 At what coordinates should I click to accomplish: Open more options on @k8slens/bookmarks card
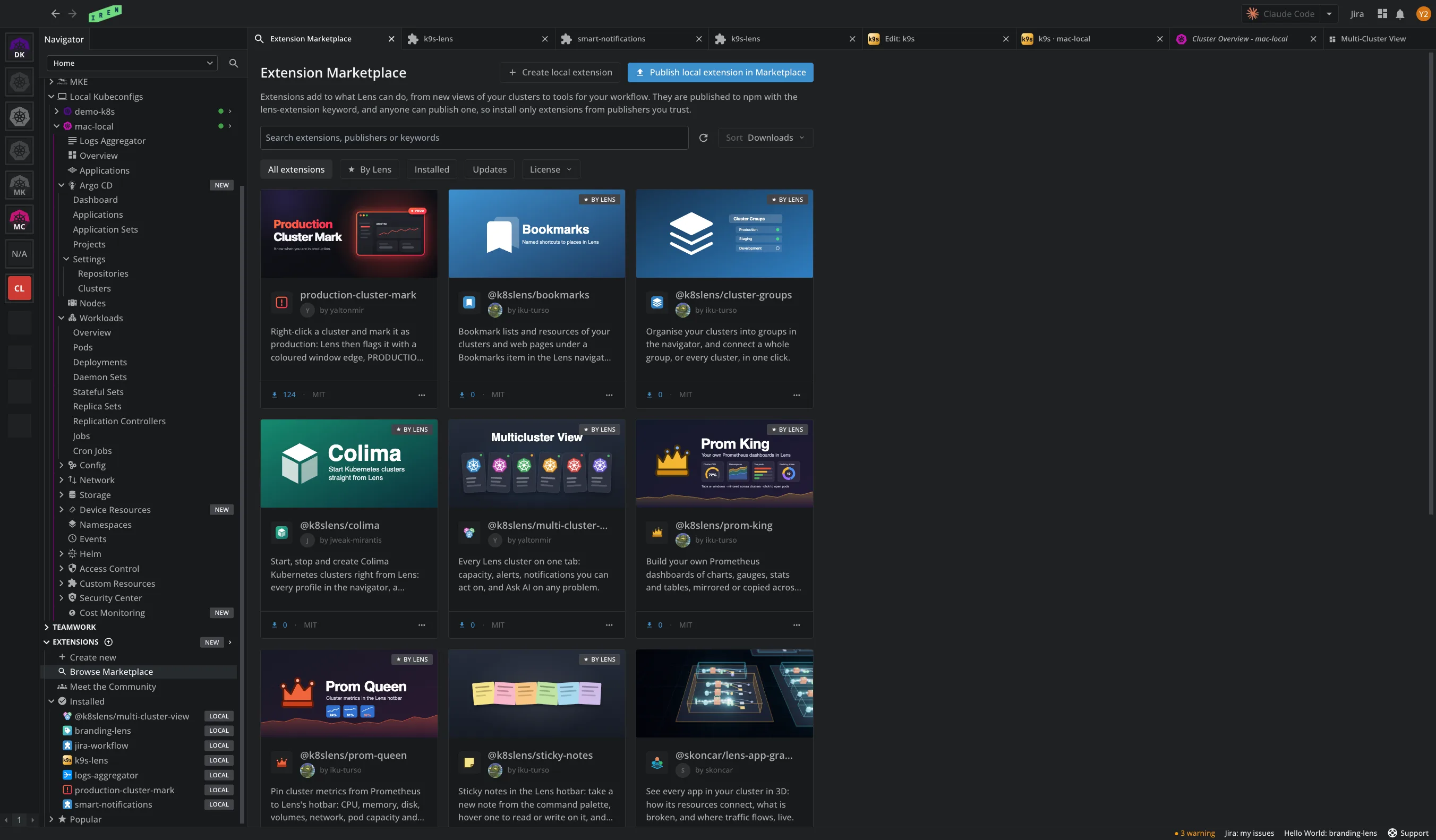coord(609,395)
